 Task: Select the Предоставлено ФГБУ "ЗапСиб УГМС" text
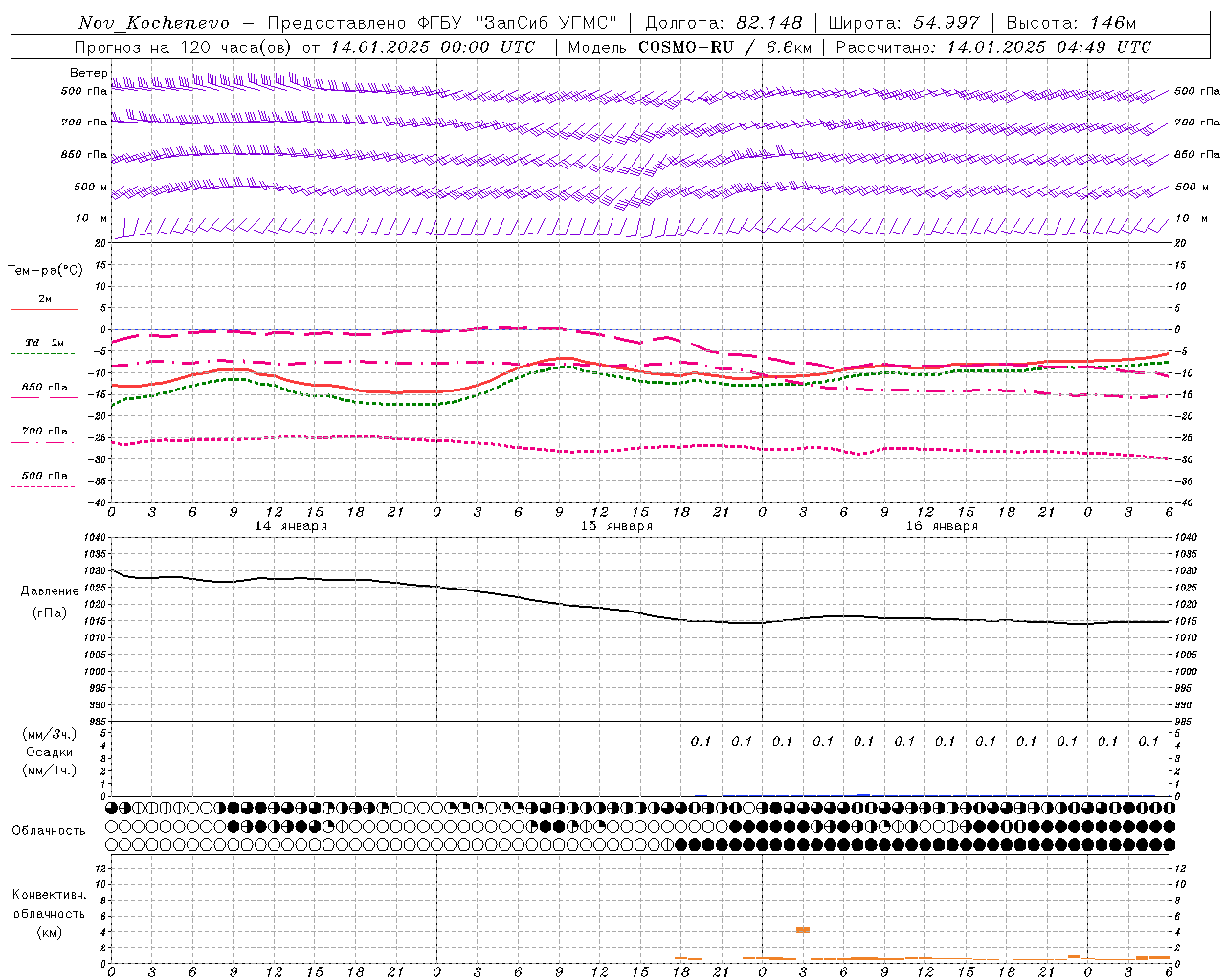tap(443, 23)
